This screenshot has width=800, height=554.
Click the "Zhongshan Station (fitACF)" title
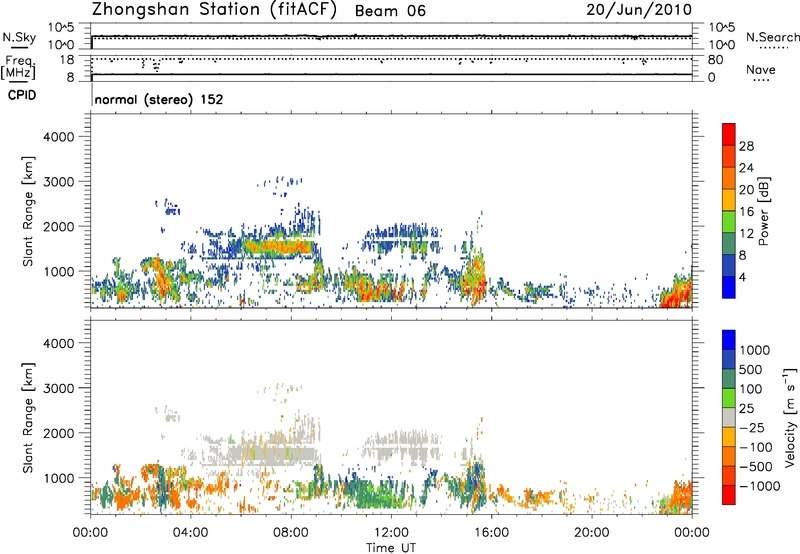click(215, 10)
